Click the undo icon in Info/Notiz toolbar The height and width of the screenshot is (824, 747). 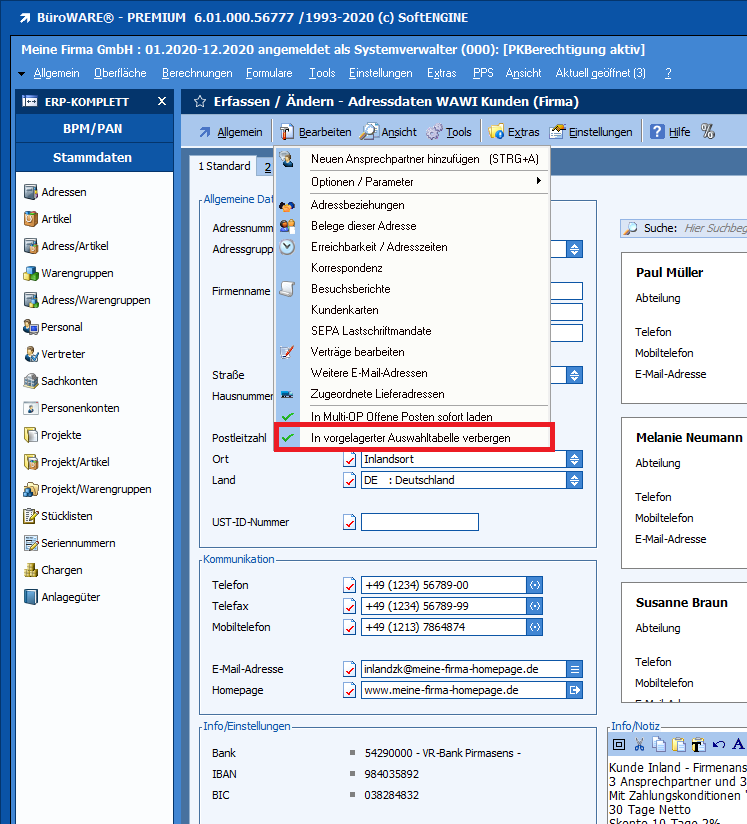pos(718,744)
